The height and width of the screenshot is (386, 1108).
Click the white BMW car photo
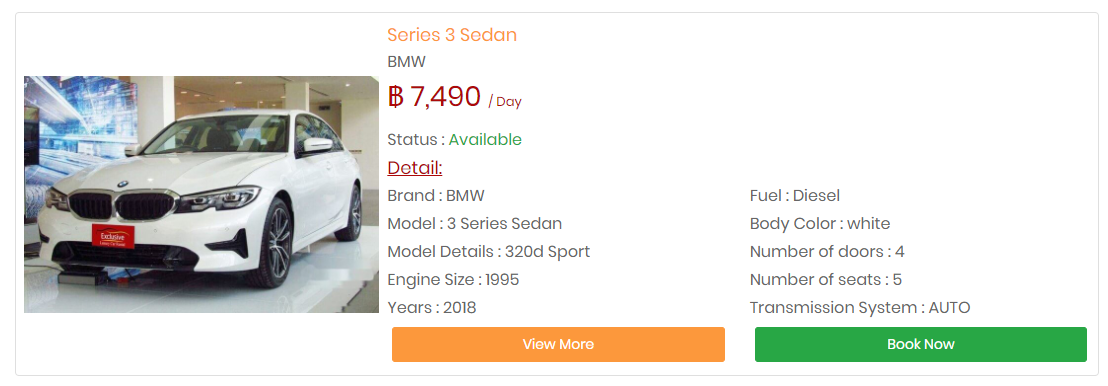tap(201, 194)
